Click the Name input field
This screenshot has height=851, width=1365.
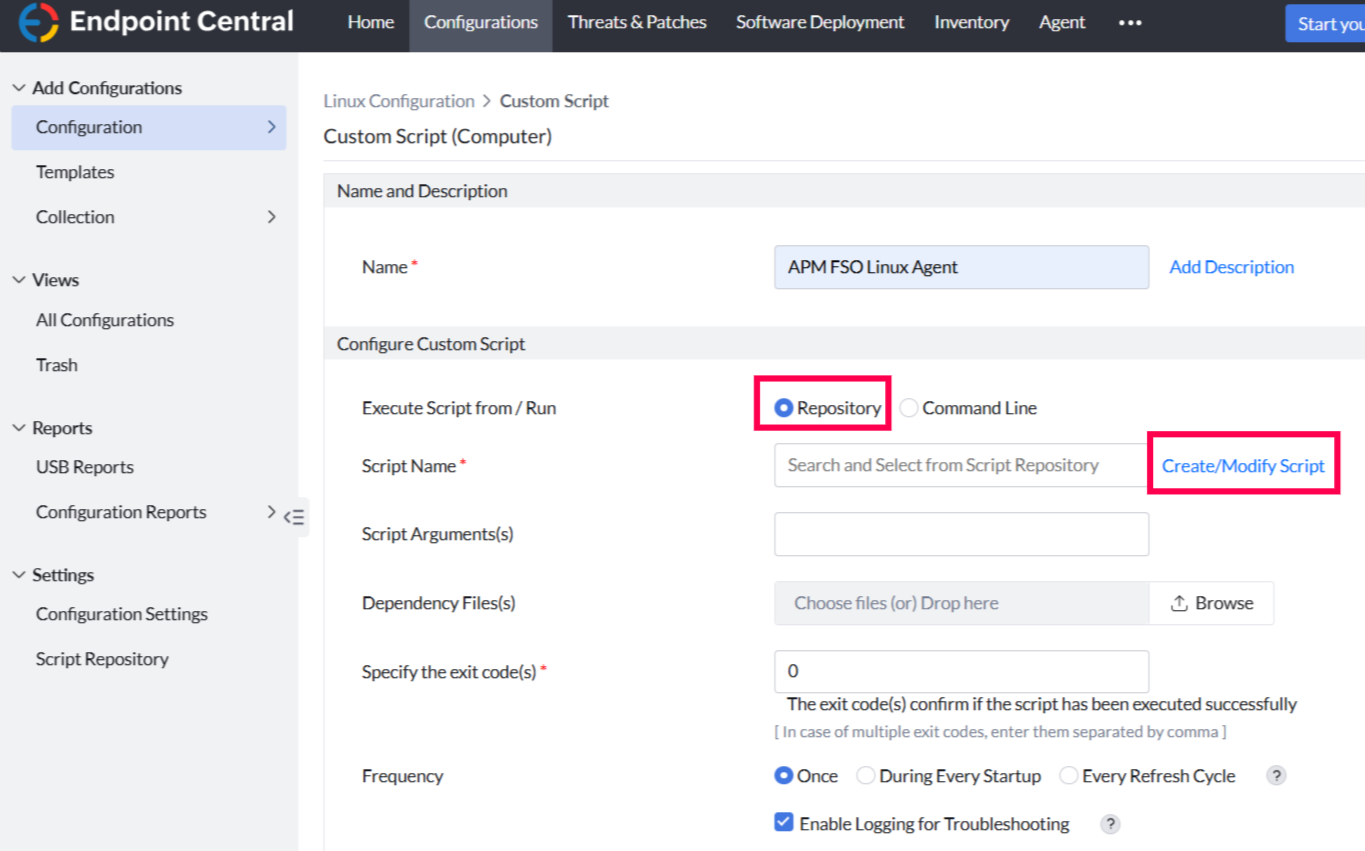click(961, 267)
